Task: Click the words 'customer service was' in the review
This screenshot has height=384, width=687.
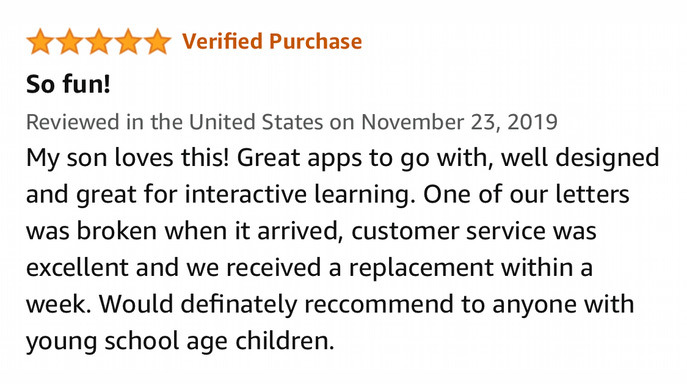Action: click(474, 231)
